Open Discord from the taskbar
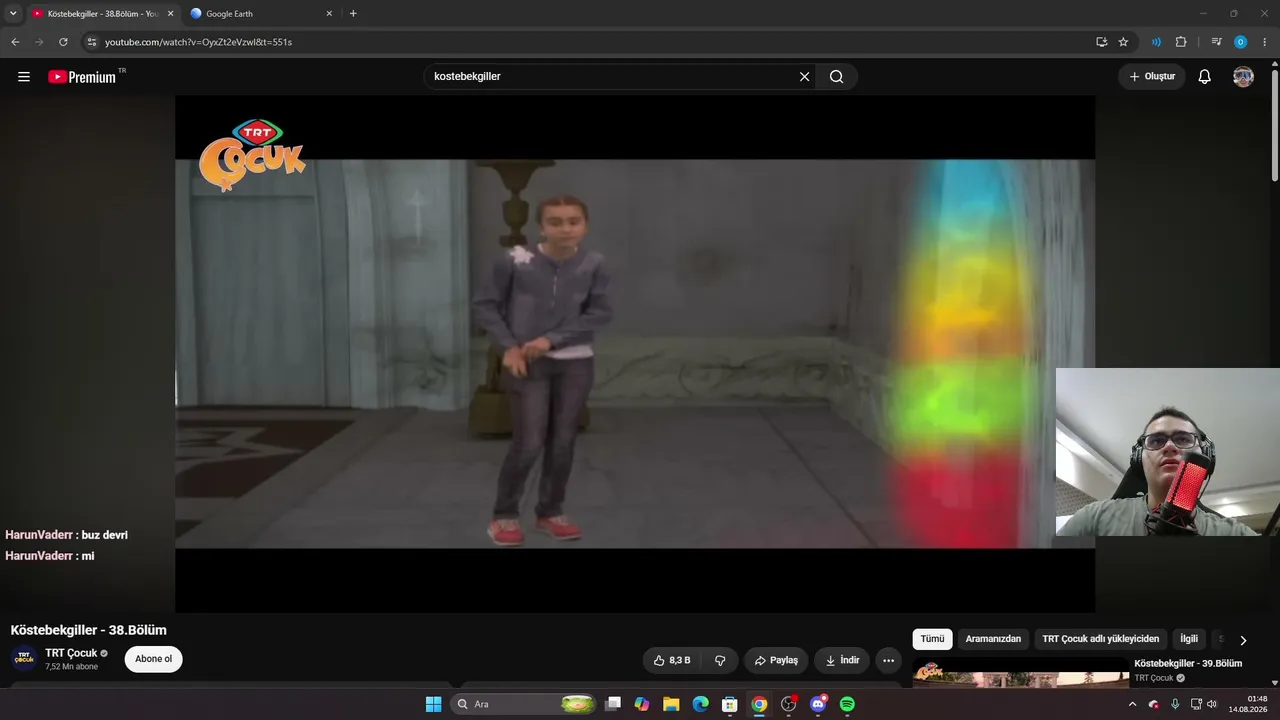 click(x=818, y=704)
